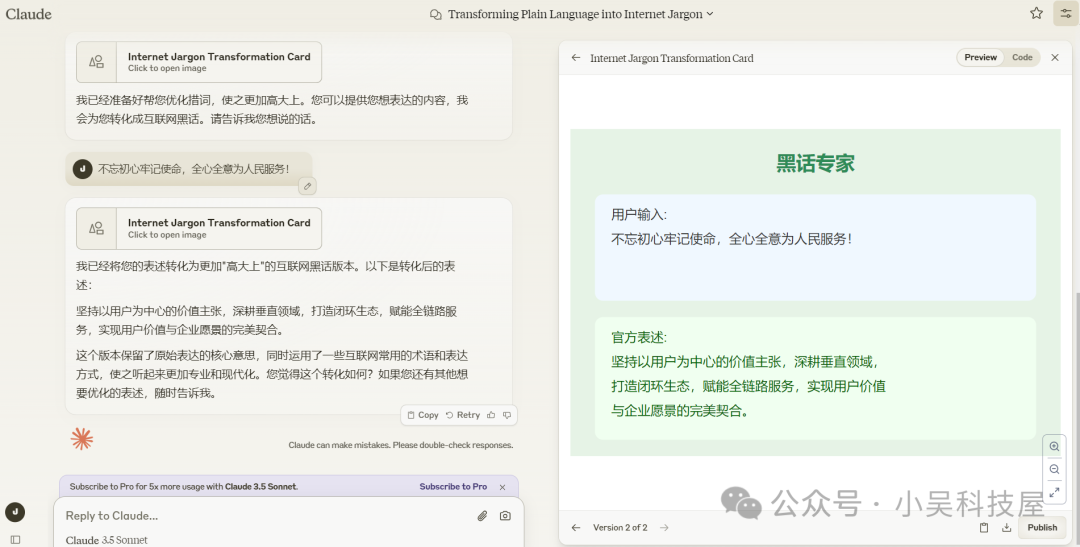Copy artifact contents to clipboard
Image resolution: width=1080 pixels, height=547 pixels.
click(984, 528)
